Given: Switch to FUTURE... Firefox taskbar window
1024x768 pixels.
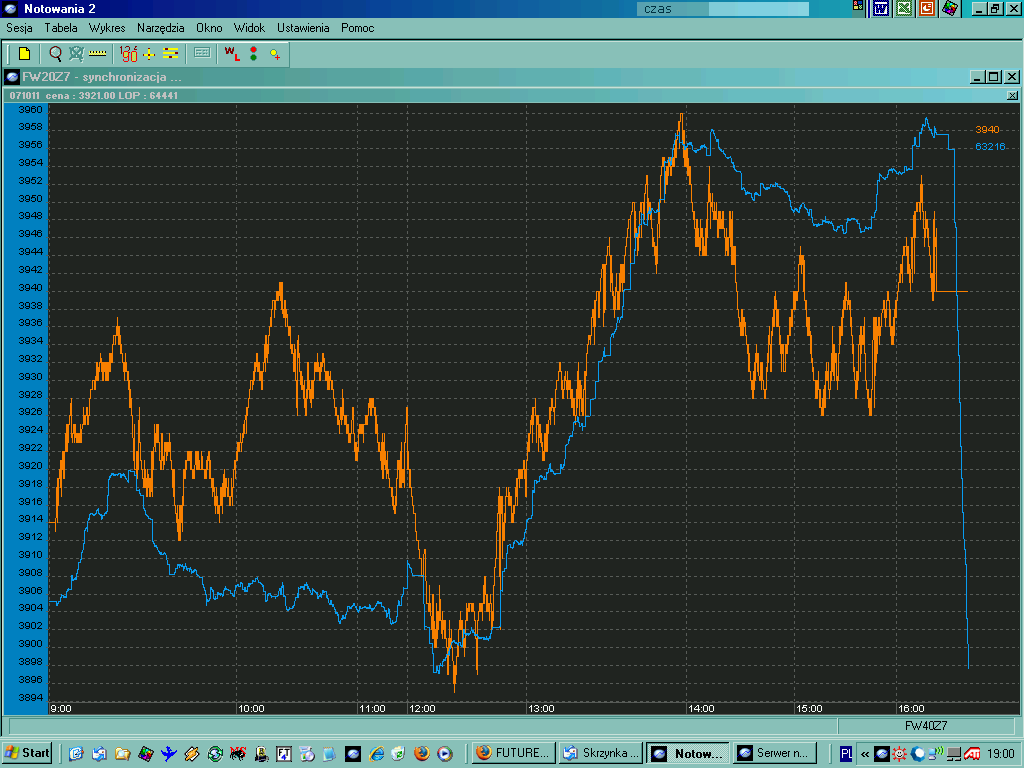Looking at the screenshot, I should 513,753.
